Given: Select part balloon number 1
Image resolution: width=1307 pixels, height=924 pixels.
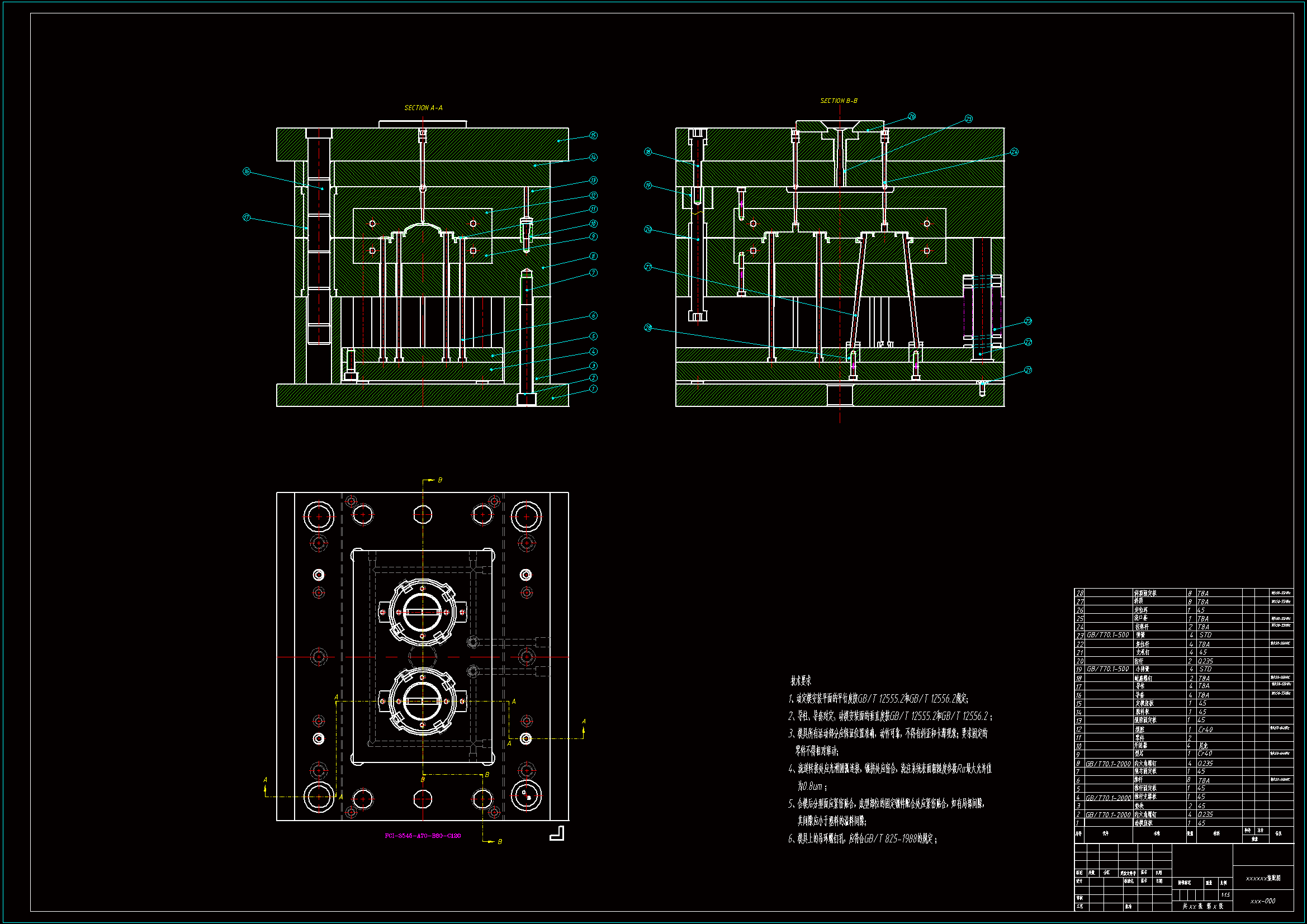Looking at the screenshot, I should click(593, 389).
